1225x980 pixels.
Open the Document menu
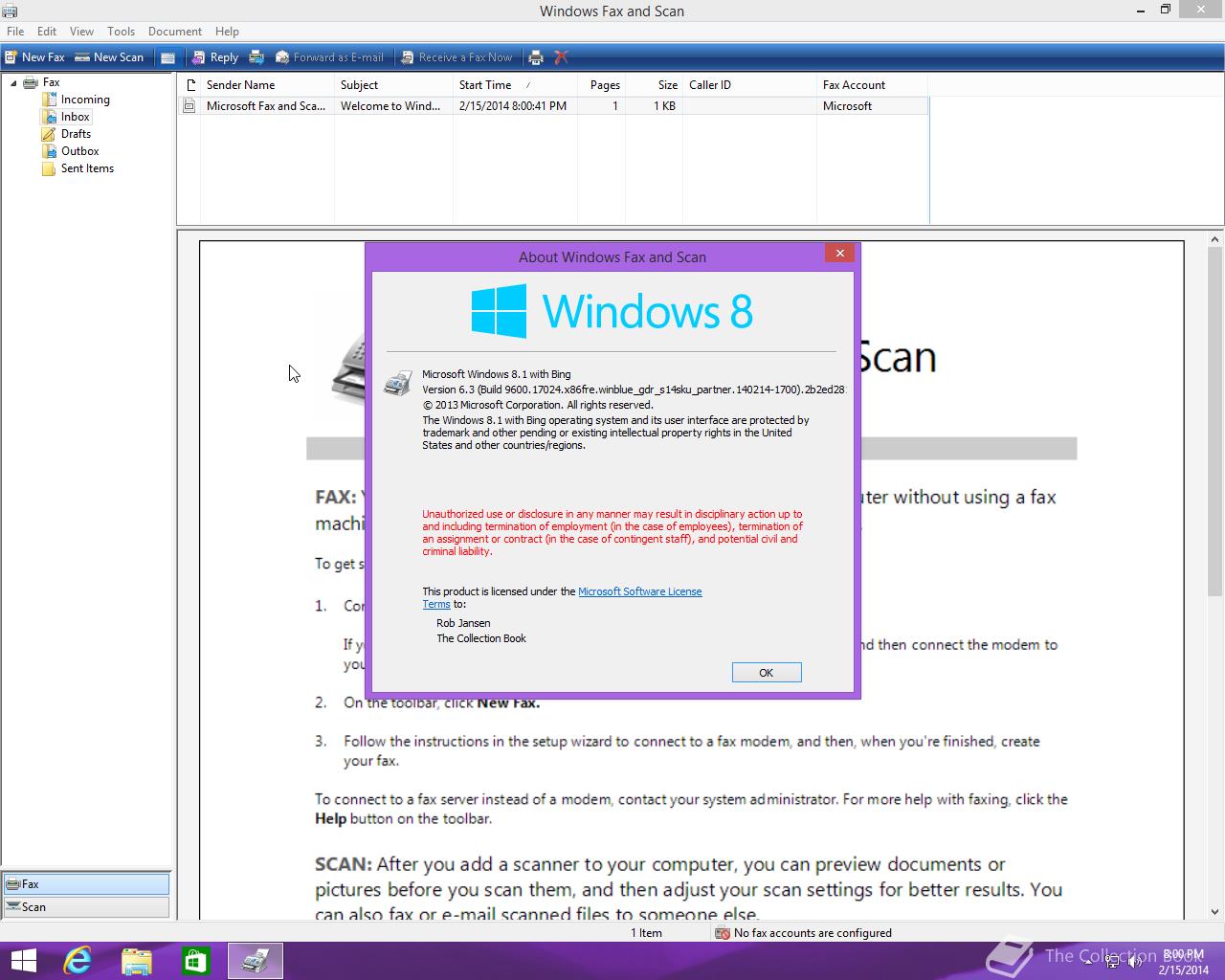[175, 32]
